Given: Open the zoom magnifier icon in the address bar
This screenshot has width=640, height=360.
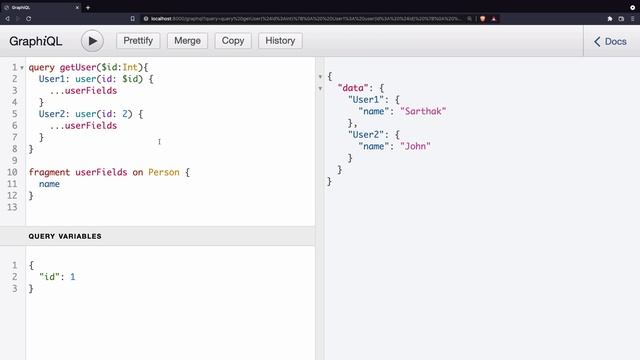Looking at the screenshot, I should pos(470,19).
